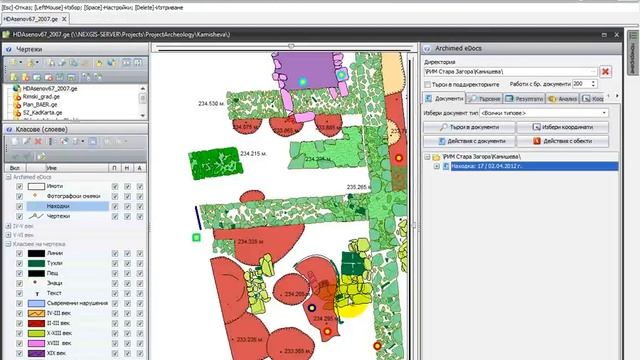The height and width of the screenshot is (360, 640).
Task: Click inside the Директория path input field
Action: coord(510,72)
